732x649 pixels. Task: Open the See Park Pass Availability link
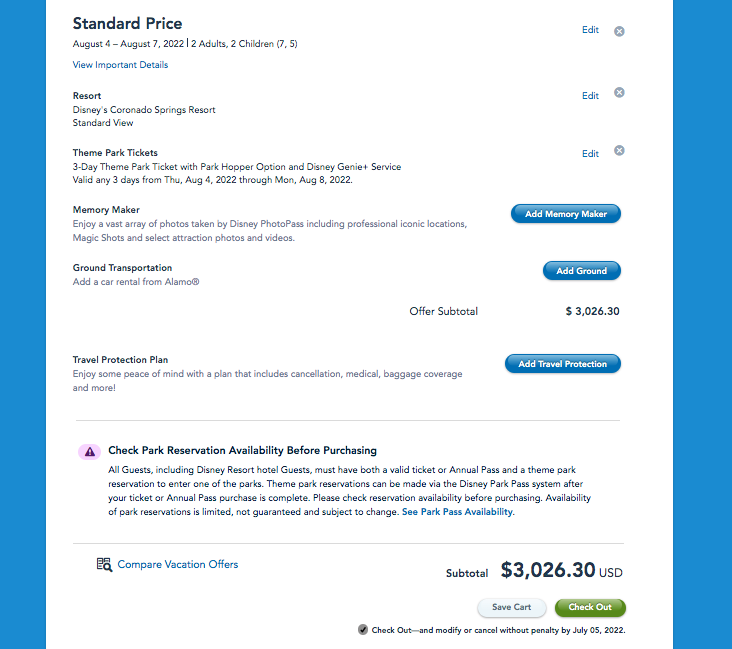pos(457,511)
